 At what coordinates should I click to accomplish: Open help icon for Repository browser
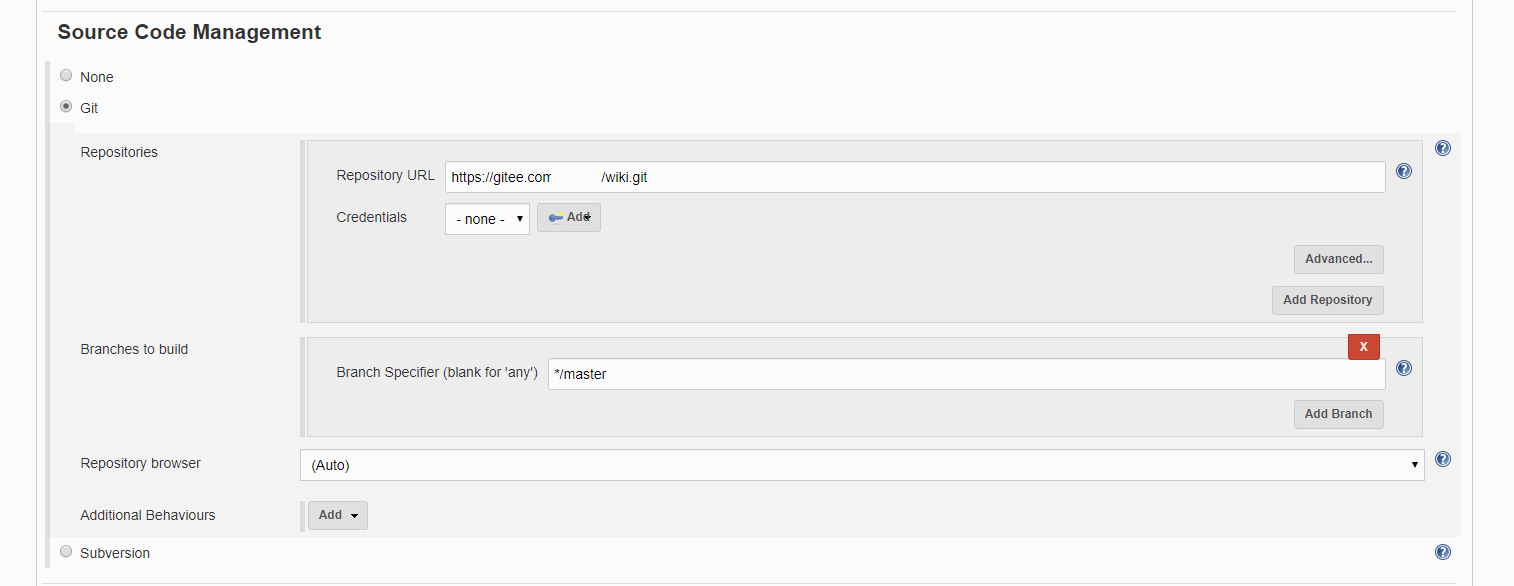(1443, 459)
